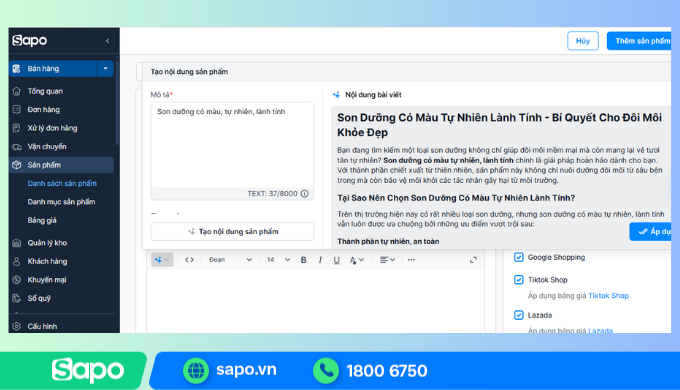Open the Bán hàng dropdown arrow
This screenshot has width=680, height=390.
pyautogui.click(x=105, y=69)
